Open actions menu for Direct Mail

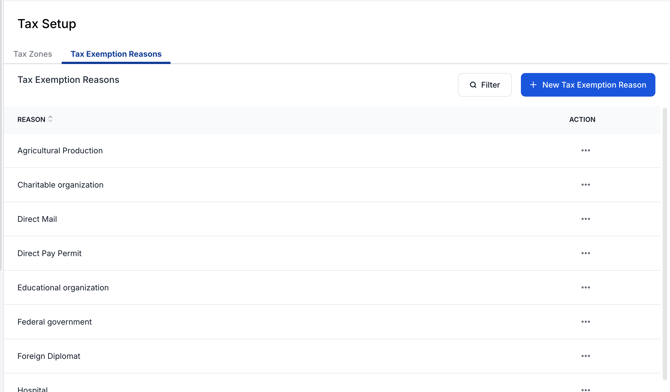[x=585, y=219]
